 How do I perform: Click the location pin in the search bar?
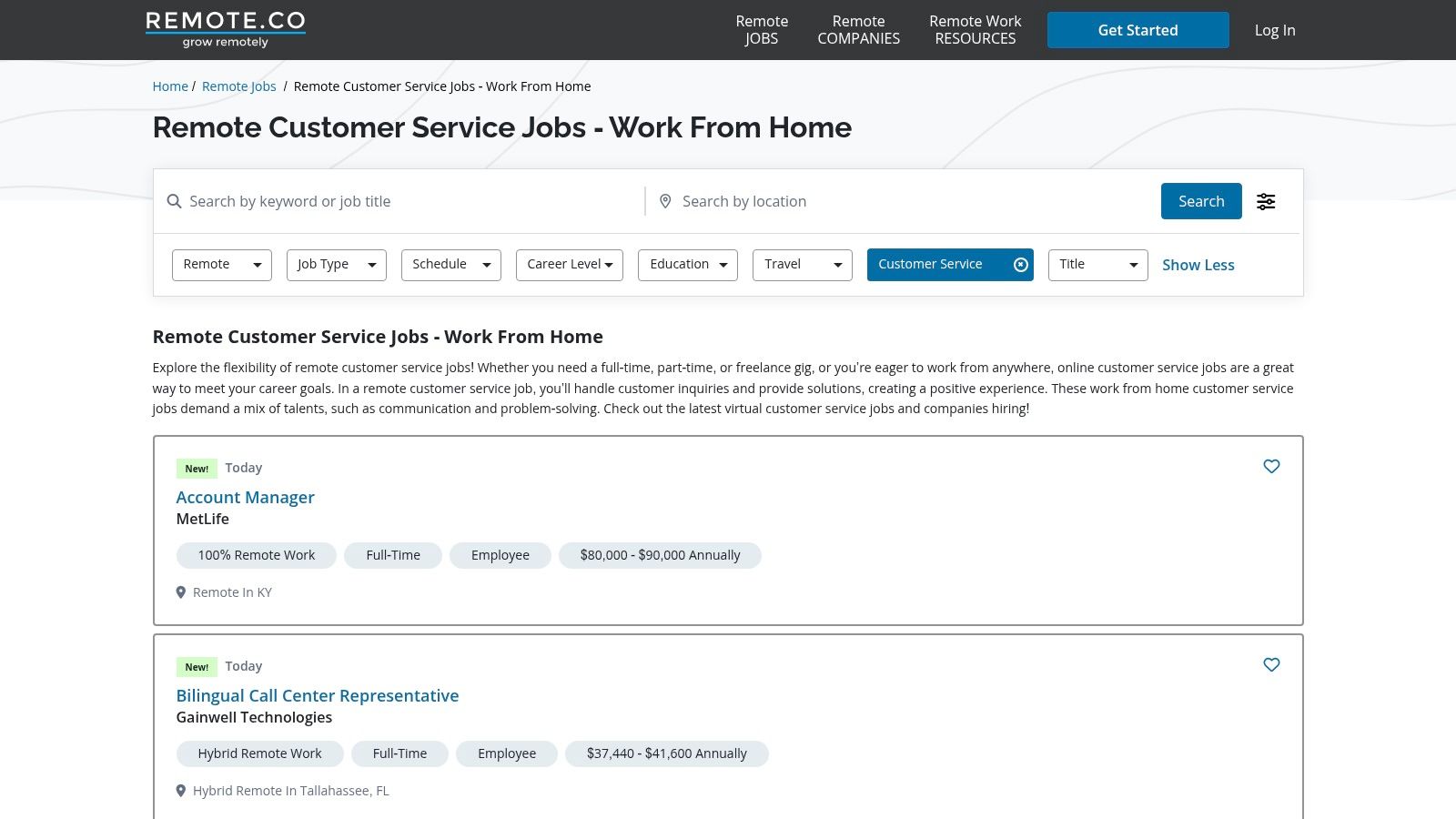click(x=664, y=201)
